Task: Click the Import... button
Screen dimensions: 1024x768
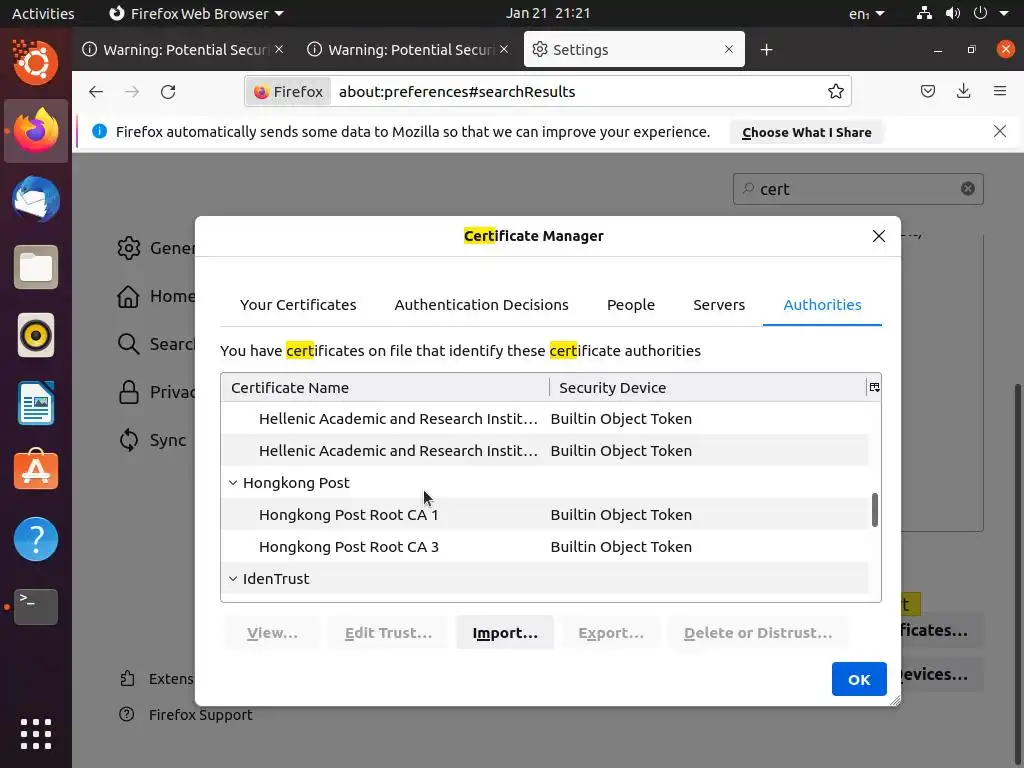Action: click(x=505, y=632)
